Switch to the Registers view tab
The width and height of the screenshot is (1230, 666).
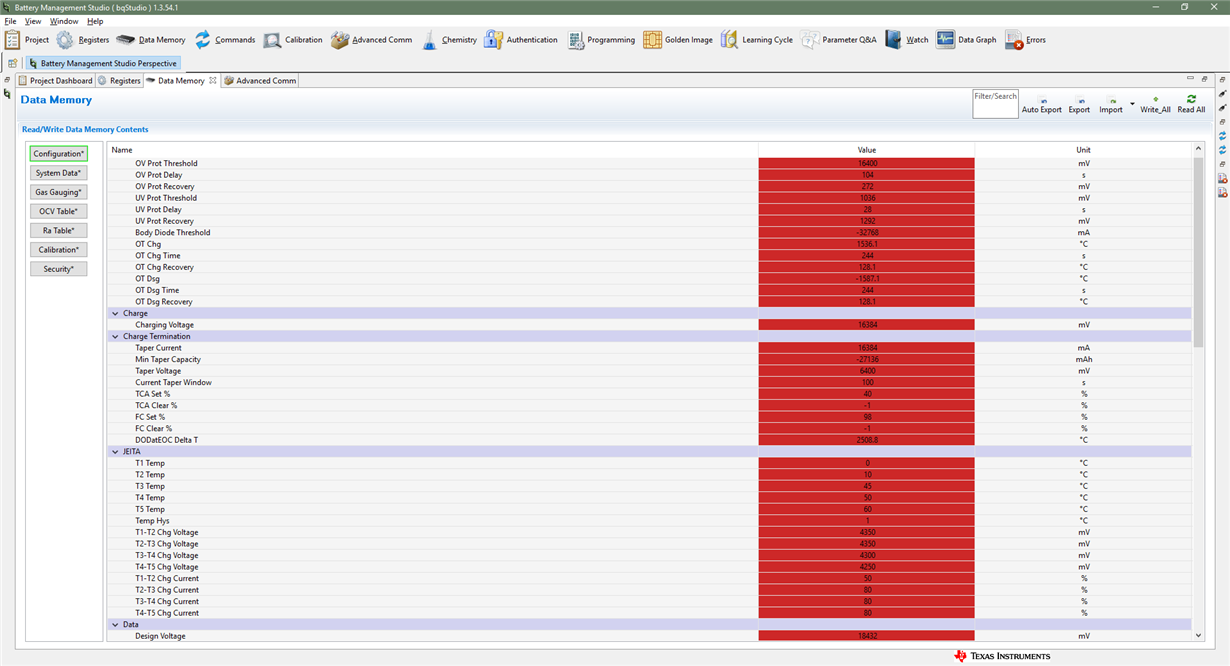119,80
